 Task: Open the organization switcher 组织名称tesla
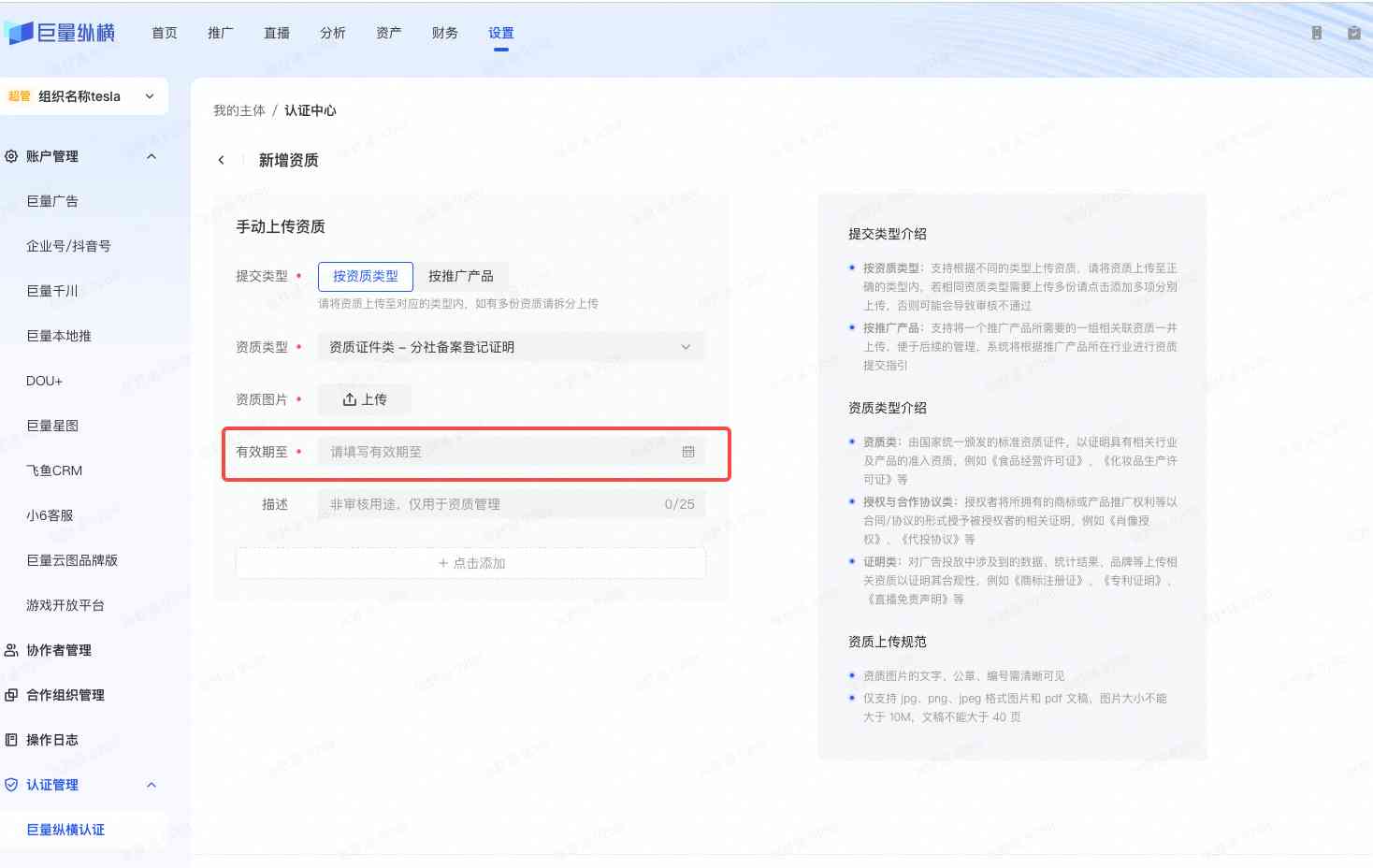click(x=82, y=96)
